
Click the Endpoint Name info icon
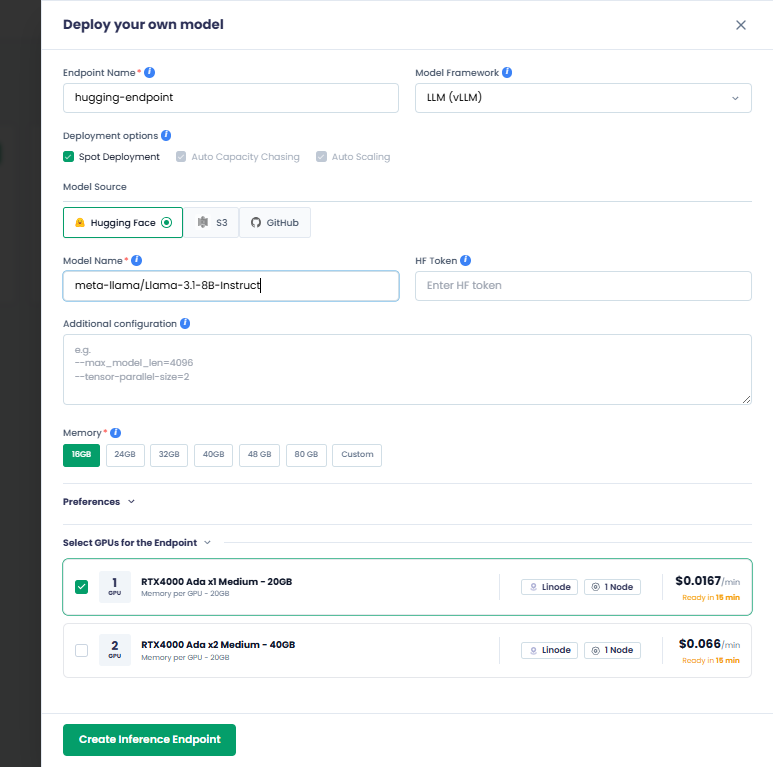point(150,73)
